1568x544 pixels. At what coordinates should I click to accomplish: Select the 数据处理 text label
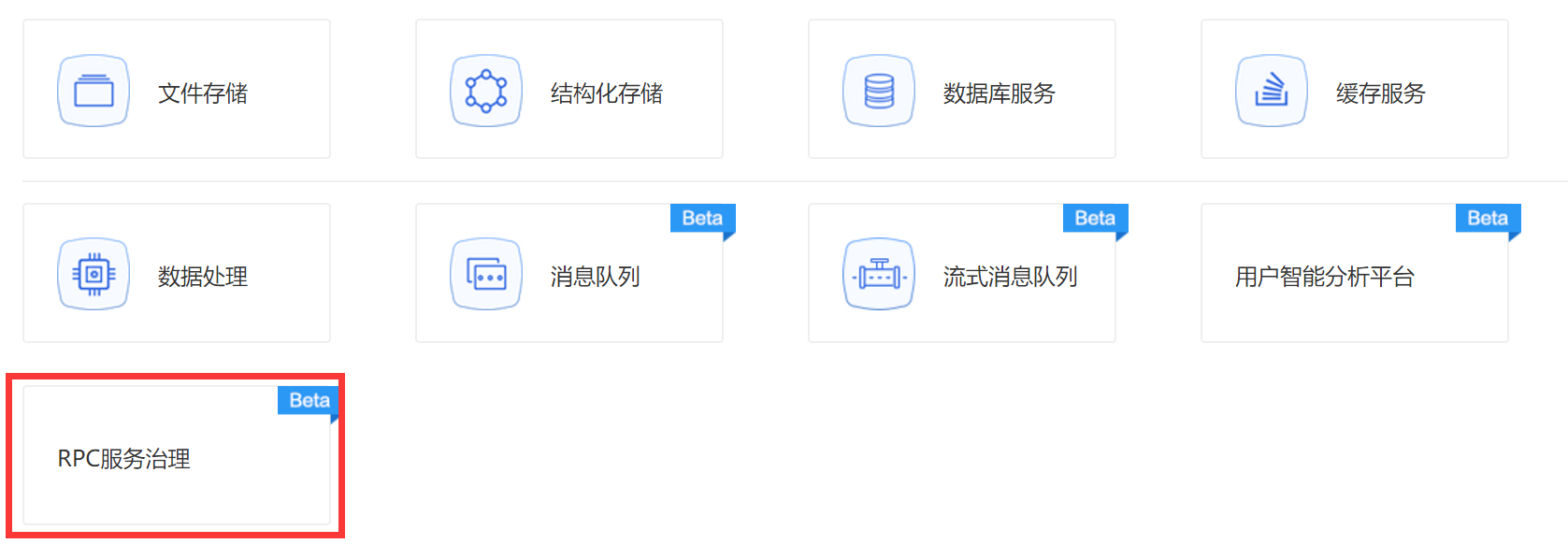pyautogui.click(x=203, y=277)
